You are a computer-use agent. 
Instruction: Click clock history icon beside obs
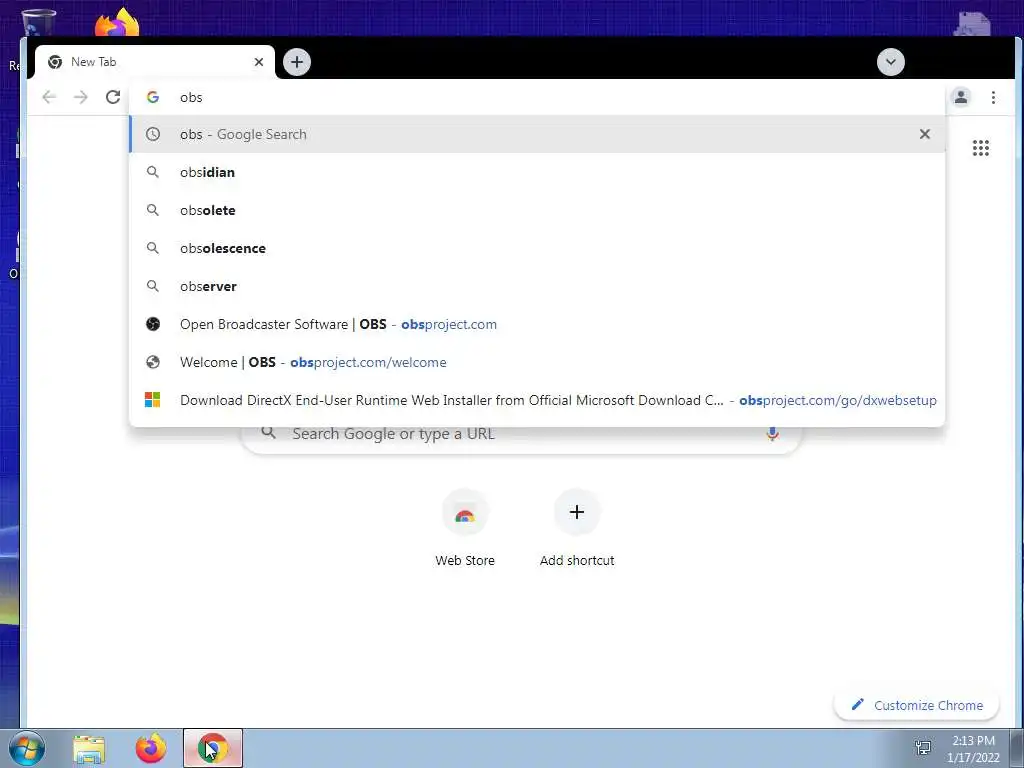pos(153,134)
